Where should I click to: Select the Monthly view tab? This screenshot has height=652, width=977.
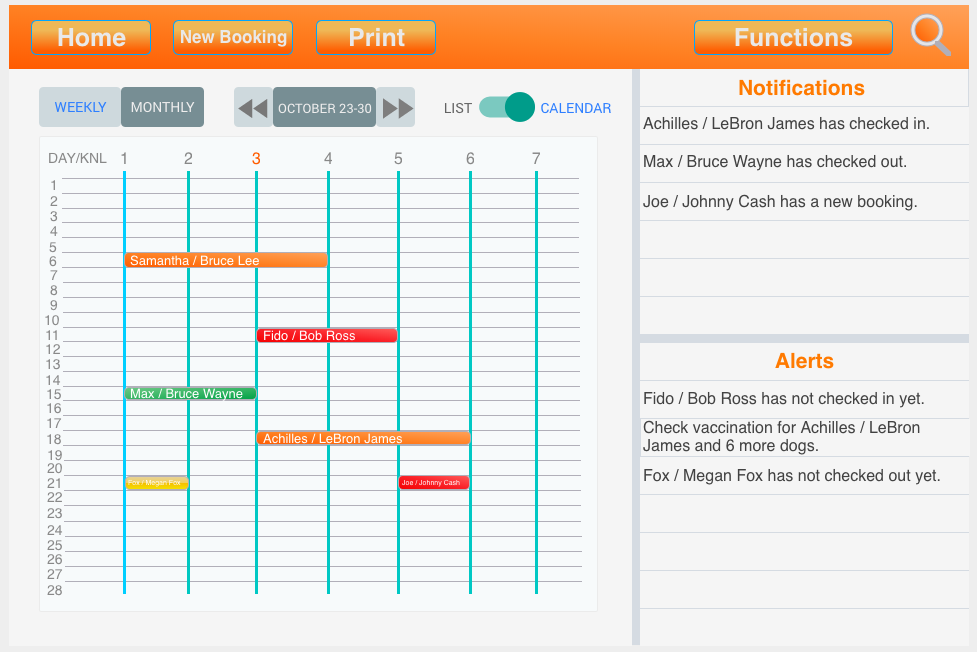point(162,107)
